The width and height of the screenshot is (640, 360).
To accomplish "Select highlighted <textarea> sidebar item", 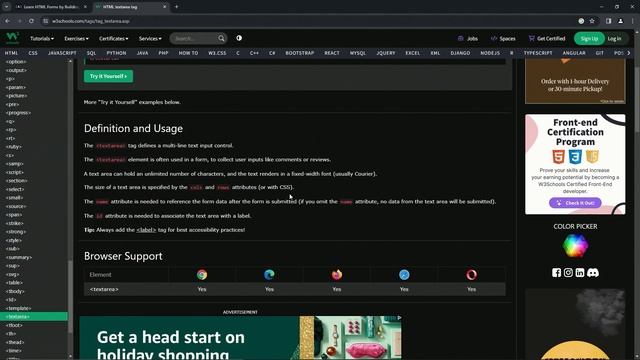I will pyautogui.click(x=34, y=317).
